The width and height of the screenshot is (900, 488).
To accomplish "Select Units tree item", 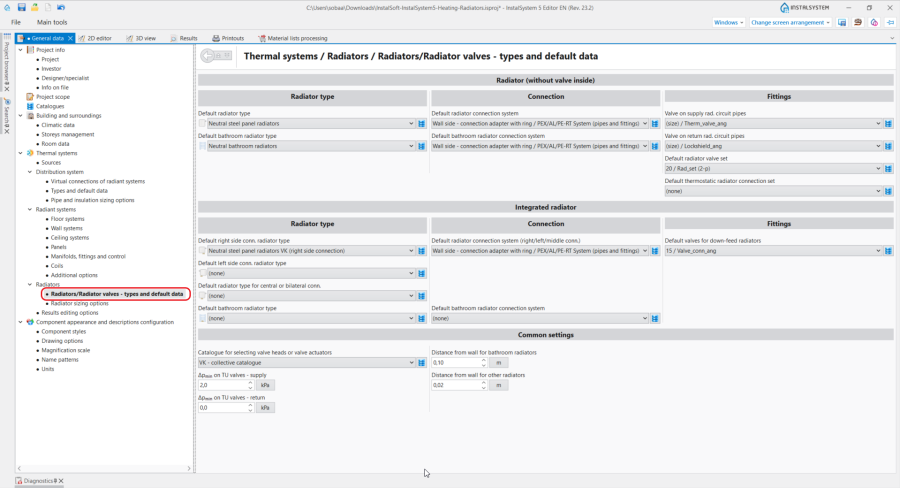I will coord(48,369).
